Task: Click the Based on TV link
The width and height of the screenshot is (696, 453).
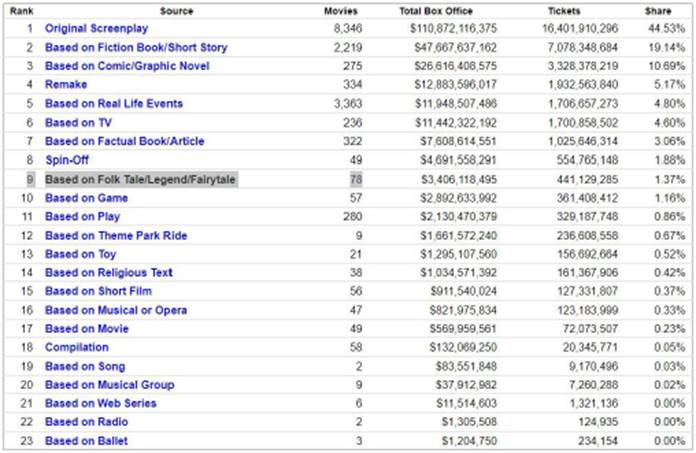Action: [x=79, y=122]
